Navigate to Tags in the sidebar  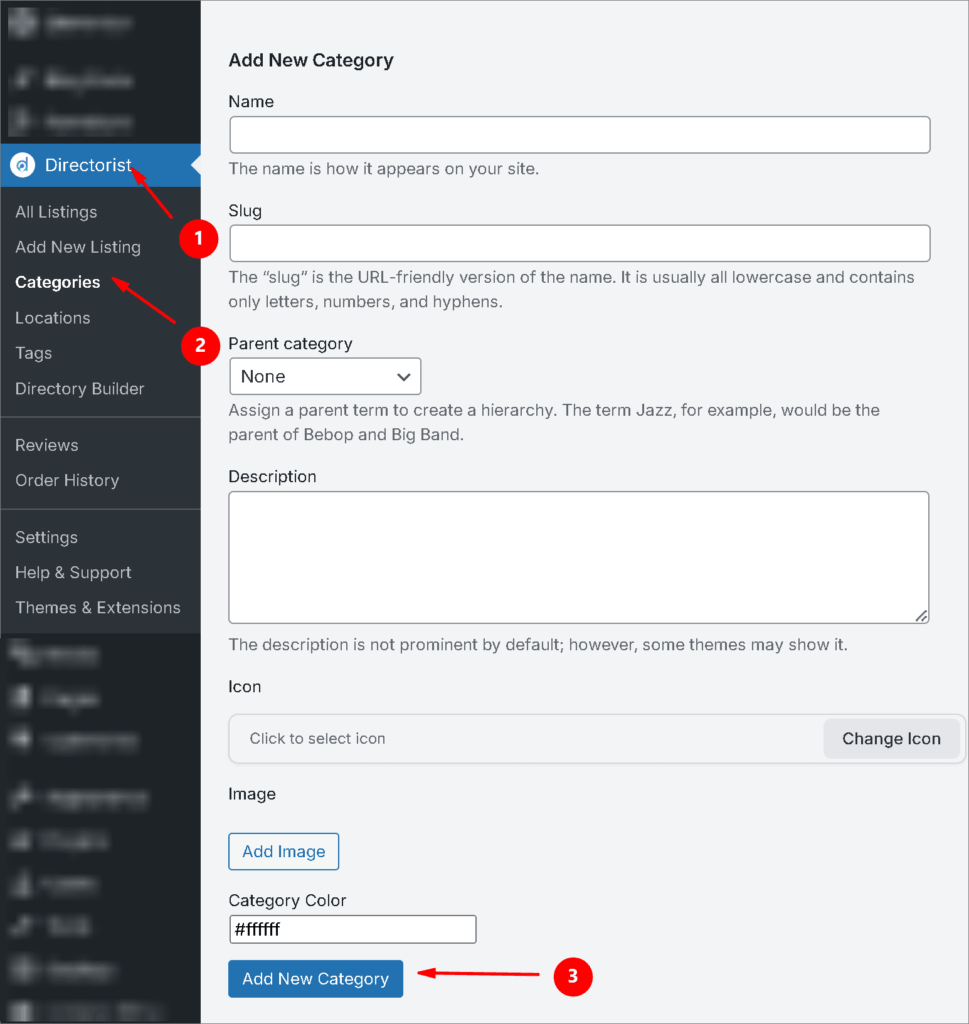click(34, 353)
